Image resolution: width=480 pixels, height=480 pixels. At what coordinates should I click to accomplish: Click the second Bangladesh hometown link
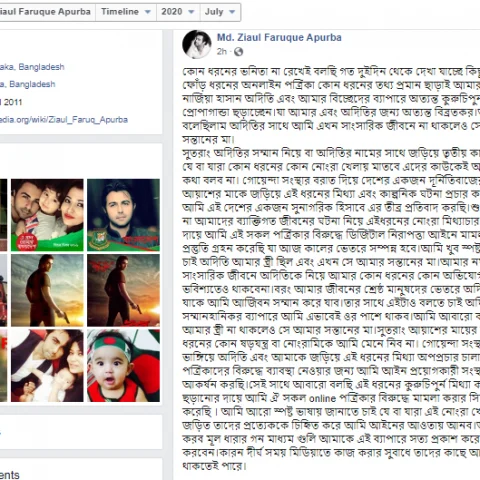28,84
